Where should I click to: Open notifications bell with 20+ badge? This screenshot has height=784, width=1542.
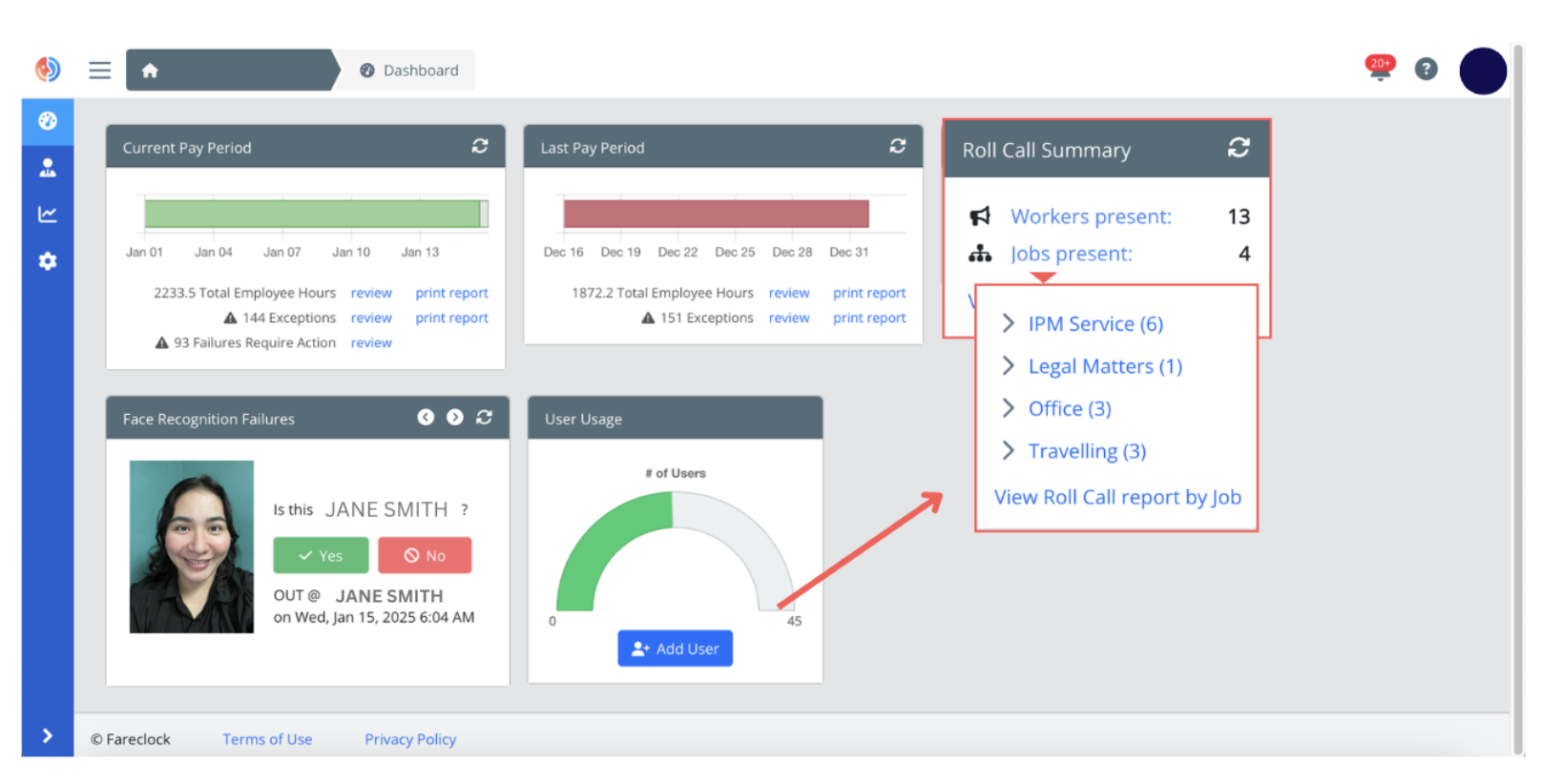[x=1379, y=68]
